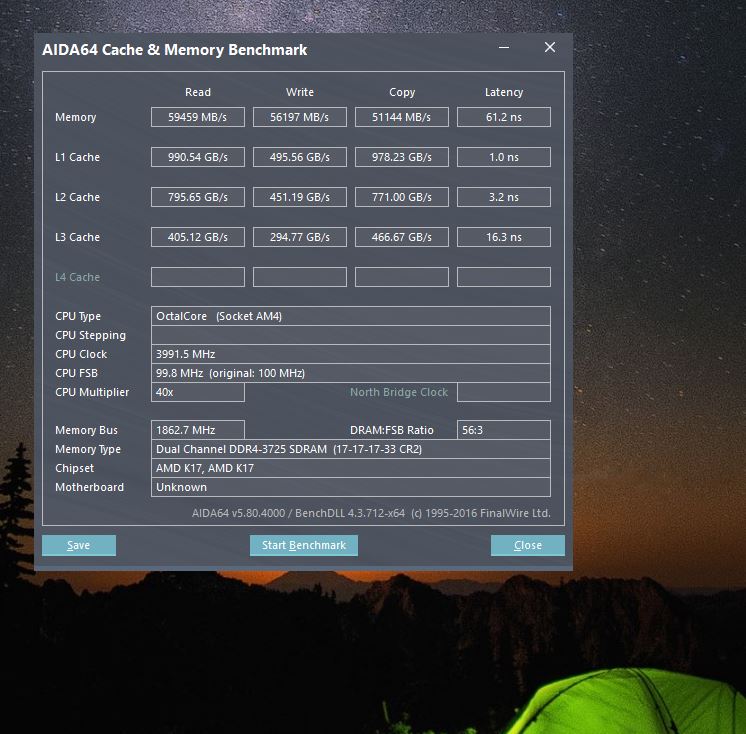Click L3 Cache Read value 405.12 GB/s

click(x=198, y=237)
